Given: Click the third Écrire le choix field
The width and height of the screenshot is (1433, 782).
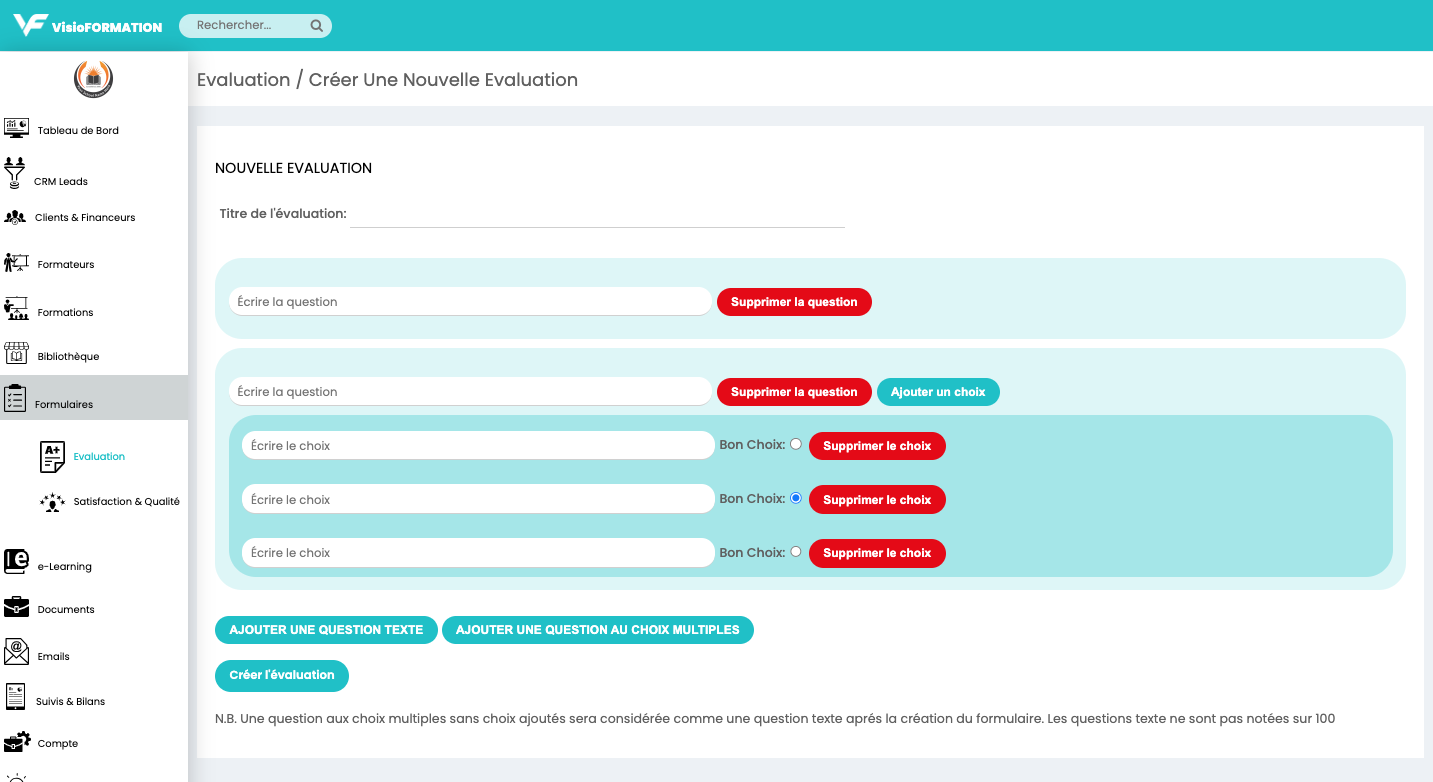Looking at the screenshot, I should [478, 553].
